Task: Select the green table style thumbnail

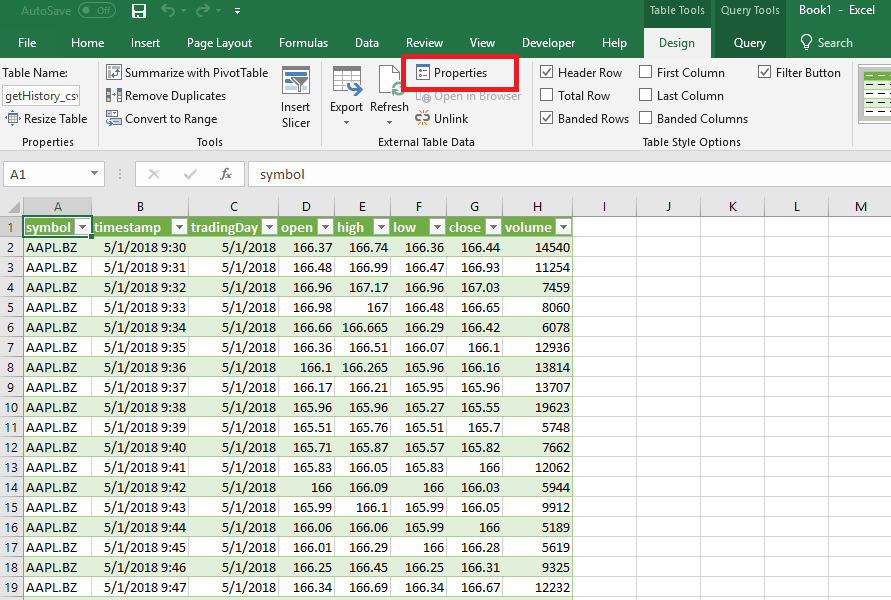Action: point(876,94)
